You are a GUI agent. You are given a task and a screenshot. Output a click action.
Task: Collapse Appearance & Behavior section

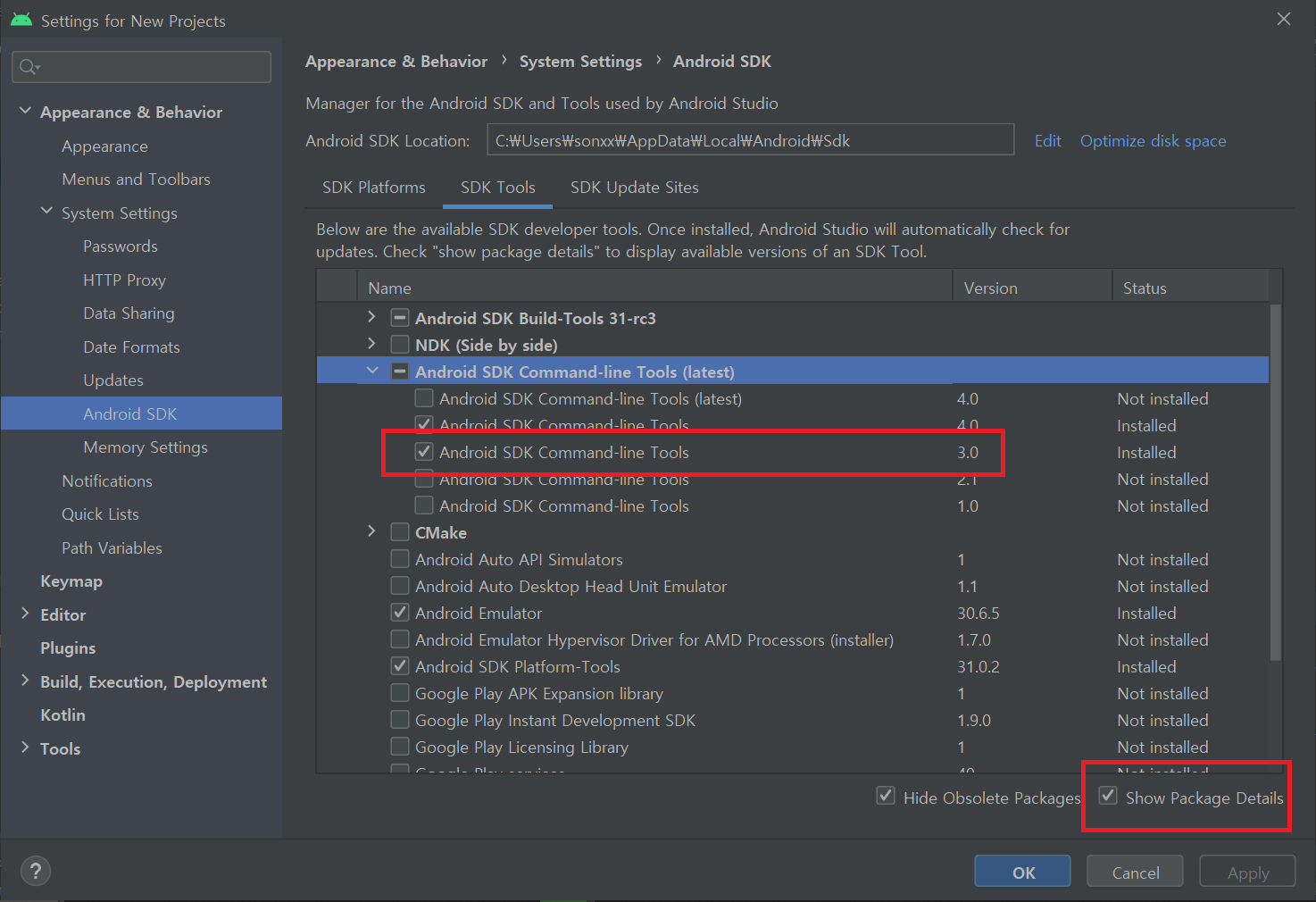[x=25, y=112]
